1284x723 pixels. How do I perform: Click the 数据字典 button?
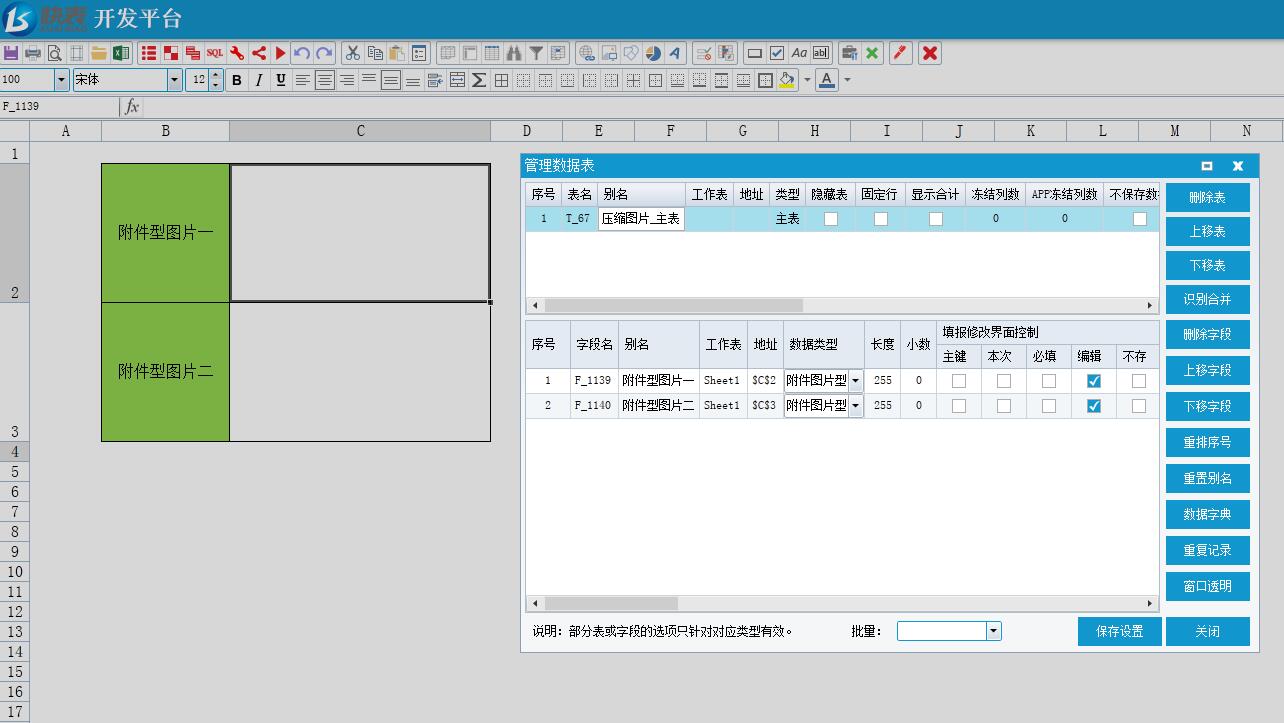[x=1207, y=514]
